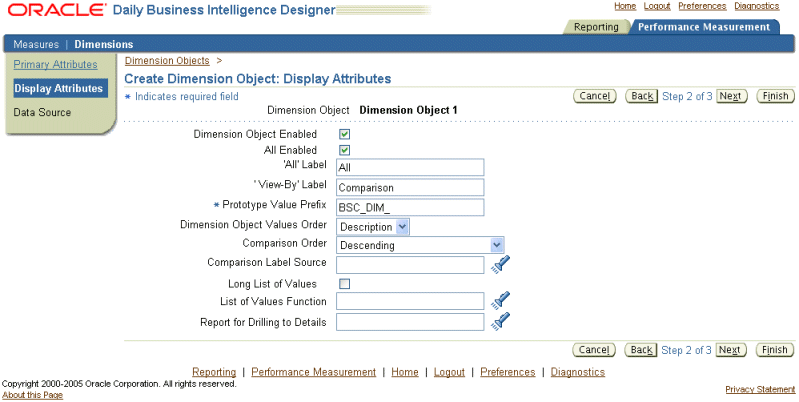Click the footer Performance Measurement link
This screenshot has width=799, height=402.
313,372
